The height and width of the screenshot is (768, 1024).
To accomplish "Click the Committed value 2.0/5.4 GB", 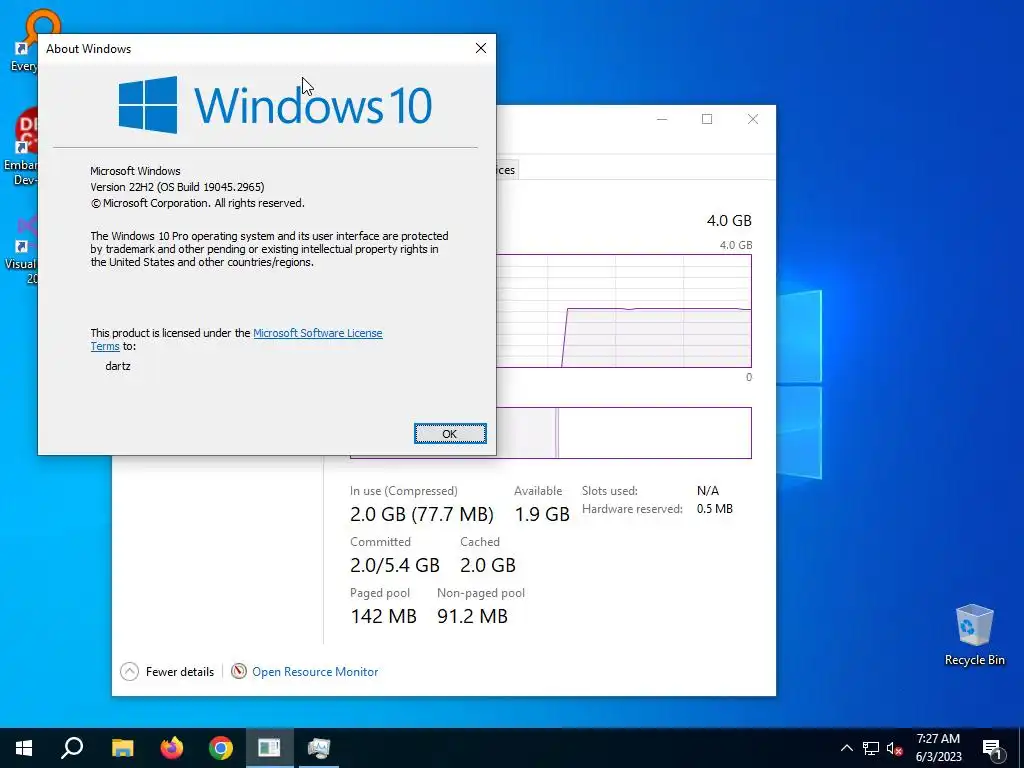I will (x=395, y=565).
